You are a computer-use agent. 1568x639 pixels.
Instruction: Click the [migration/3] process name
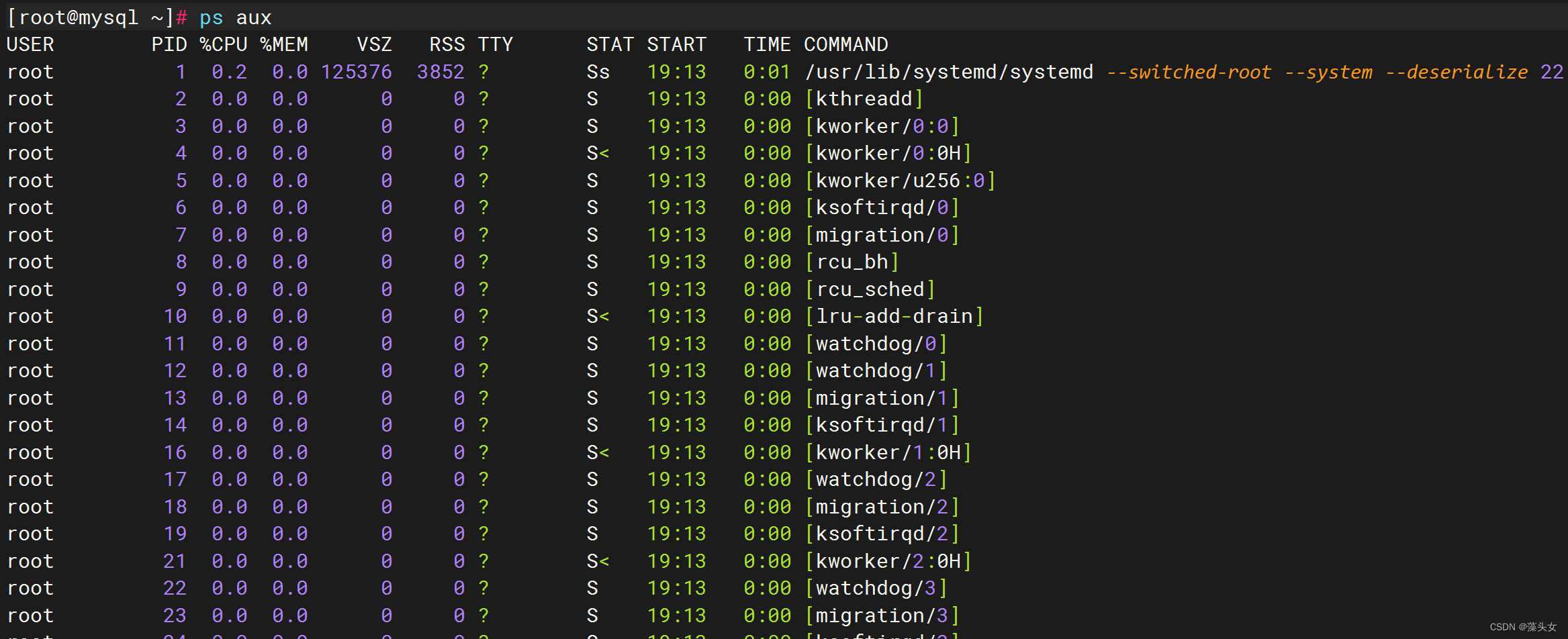point(883,616)
